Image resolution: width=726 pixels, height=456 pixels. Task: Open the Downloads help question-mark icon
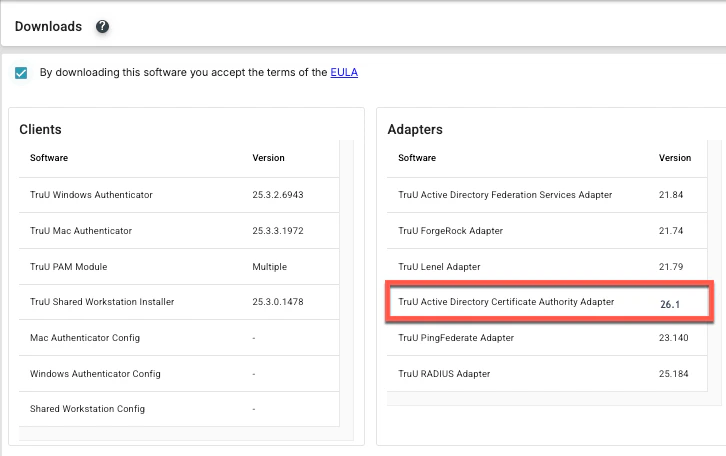click(x=102, y=26)
